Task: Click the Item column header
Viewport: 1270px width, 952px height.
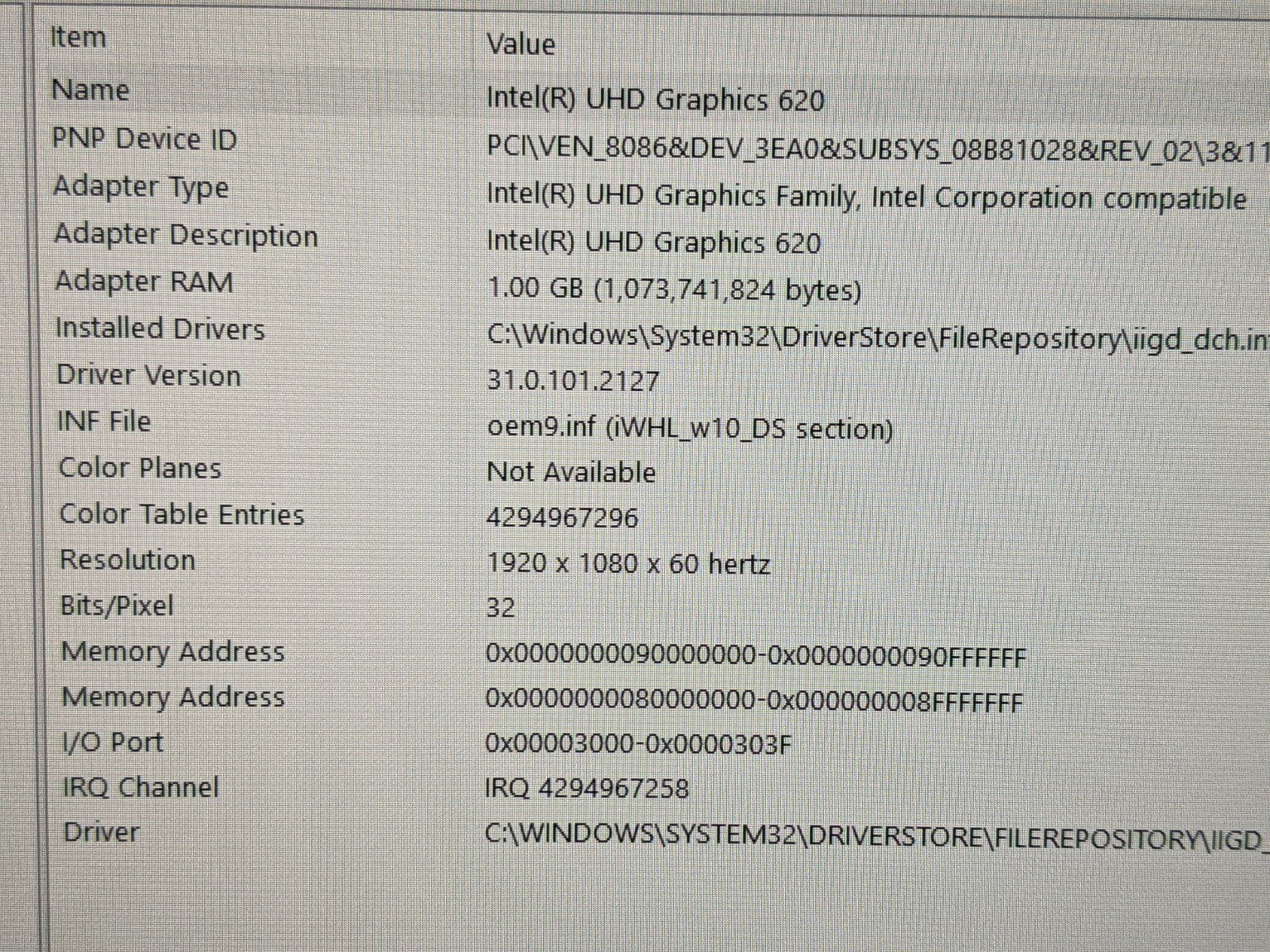Action: tap(75, 37)
